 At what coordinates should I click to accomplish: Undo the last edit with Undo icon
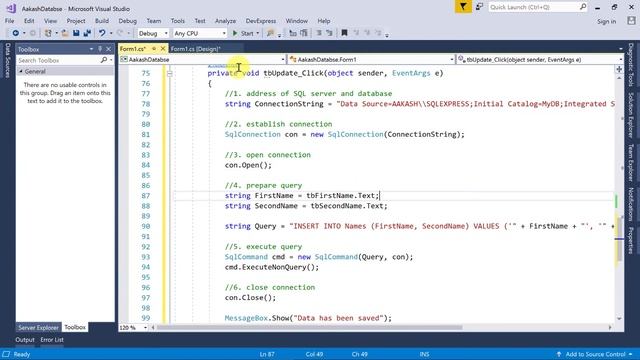102,33
